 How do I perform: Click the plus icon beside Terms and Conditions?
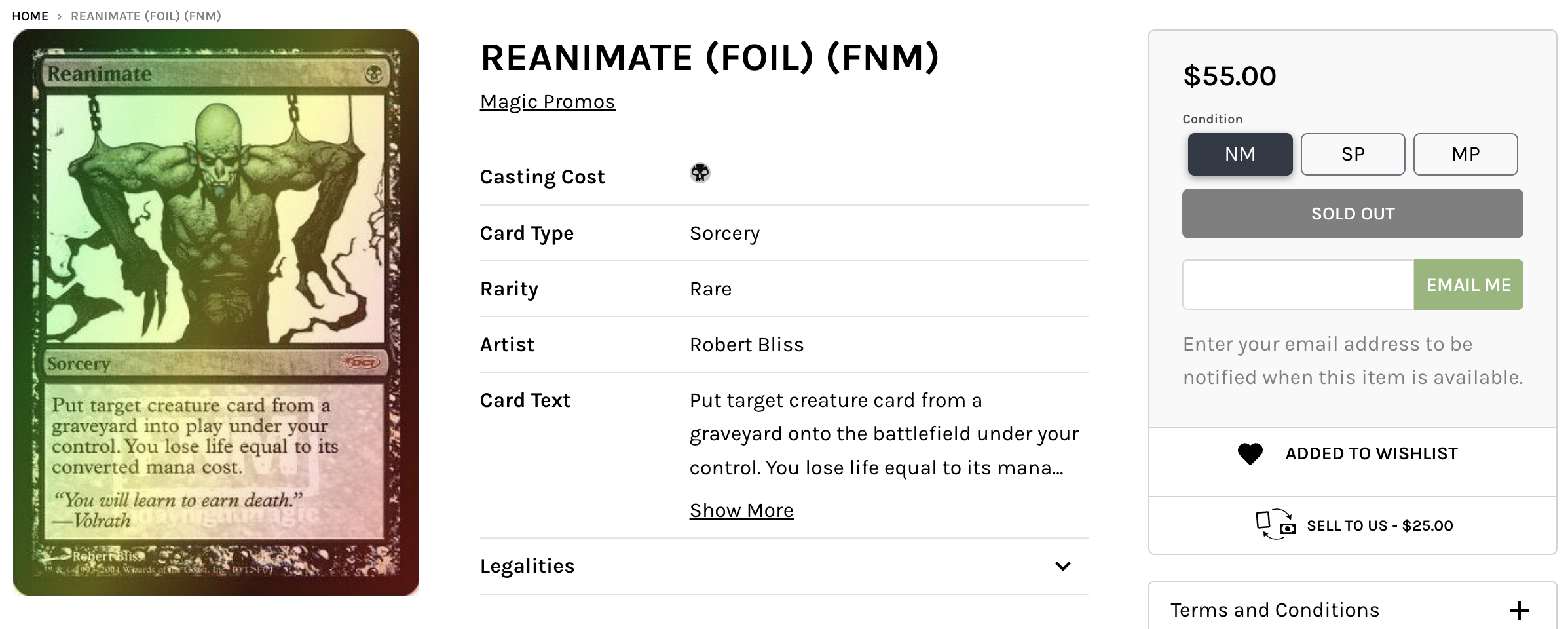click(x=1519, y=611)
